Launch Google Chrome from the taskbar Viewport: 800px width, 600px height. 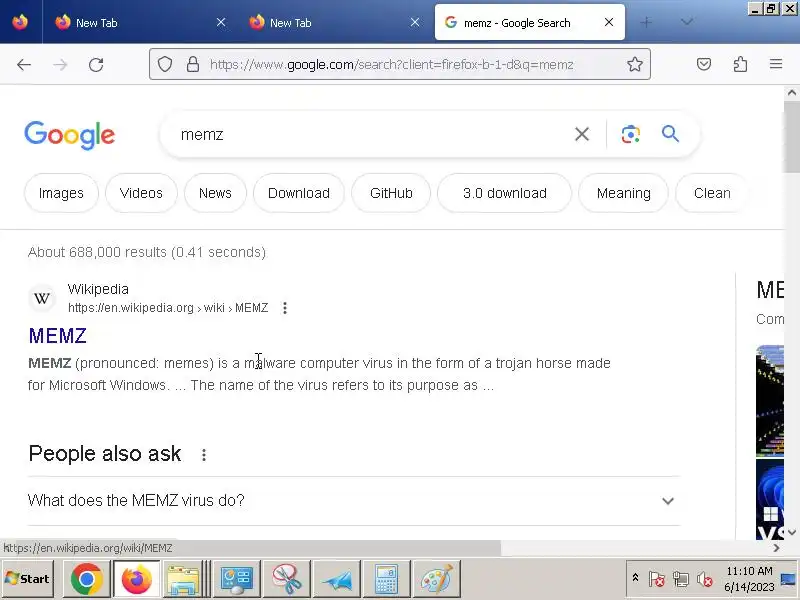[87, 579]
